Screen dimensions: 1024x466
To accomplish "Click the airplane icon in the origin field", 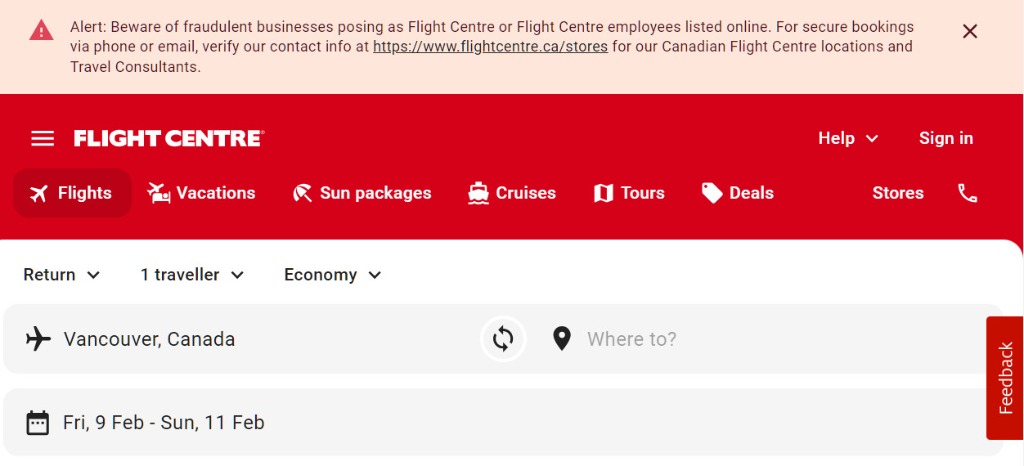I will [38, 339].
